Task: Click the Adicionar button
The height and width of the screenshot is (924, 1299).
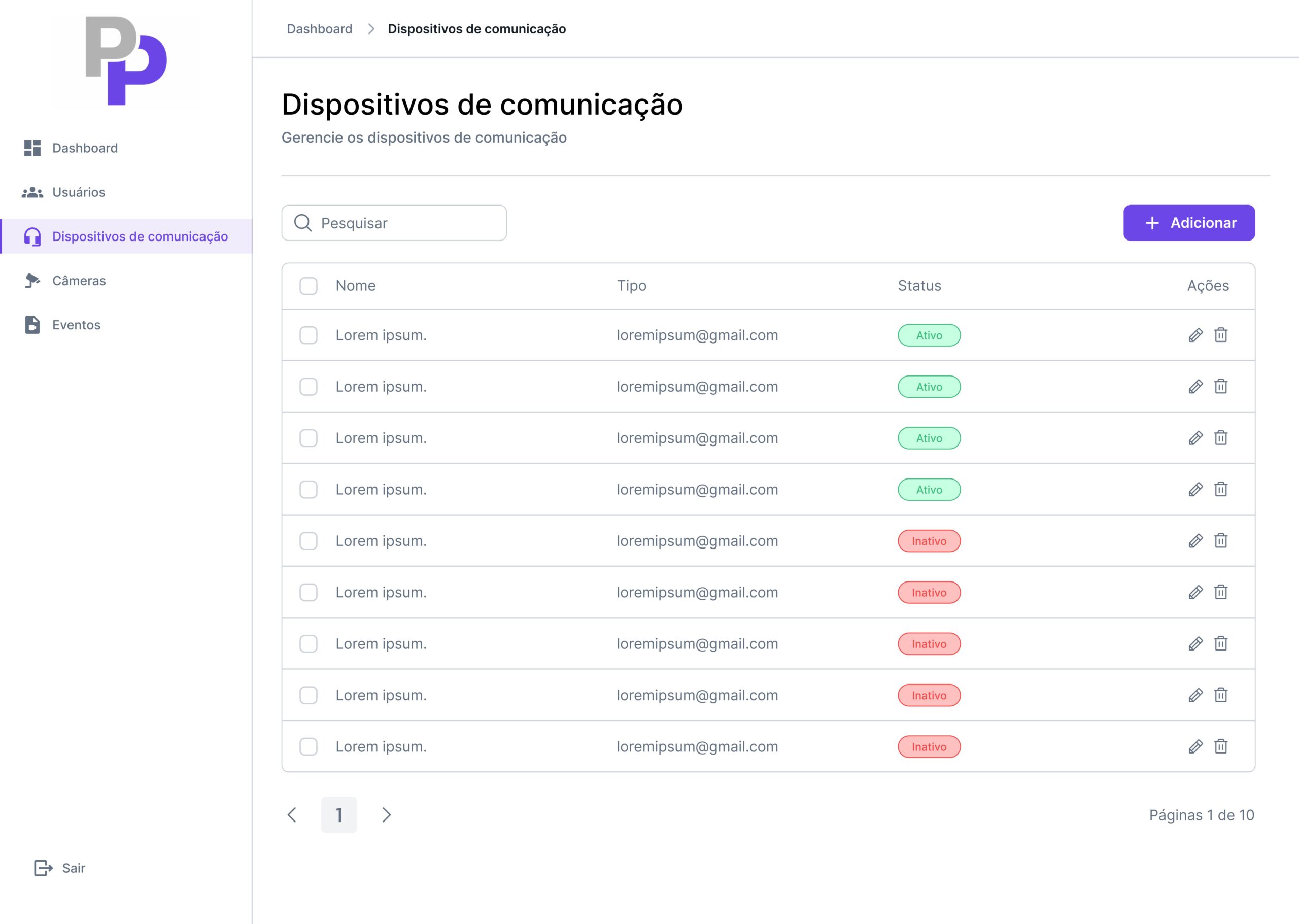Action: 1188,223
